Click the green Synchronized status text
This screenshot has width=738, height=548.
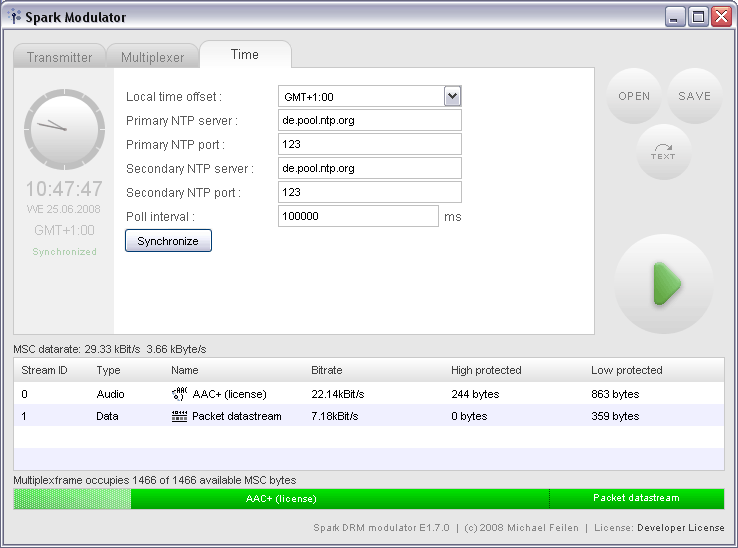coord(64,252)
